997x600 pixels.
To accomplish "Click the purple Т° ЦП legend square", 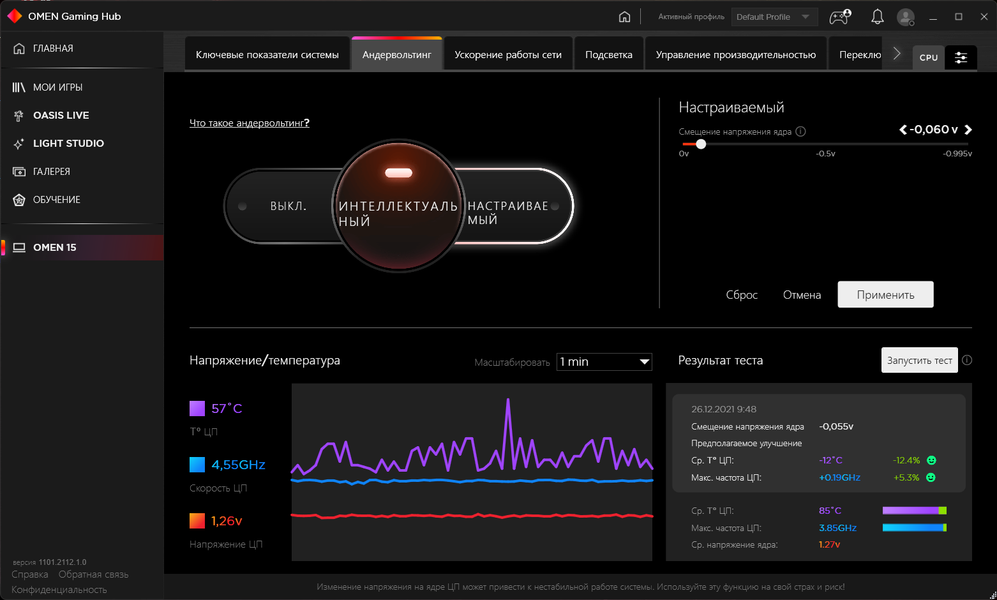I will (197, 408).
